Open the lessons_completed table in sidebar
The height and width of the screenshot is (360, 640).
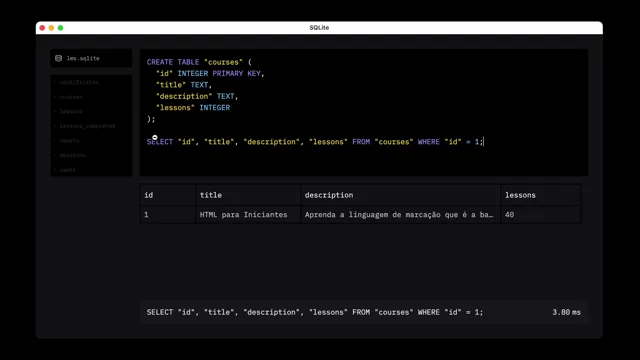pyautogui.click(x=87, y=126)
